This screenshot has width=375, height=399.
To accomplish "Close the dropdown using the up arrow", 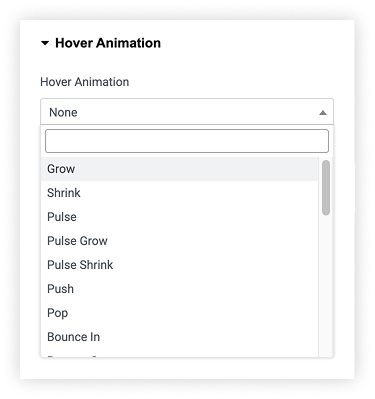I will point(323,113).
